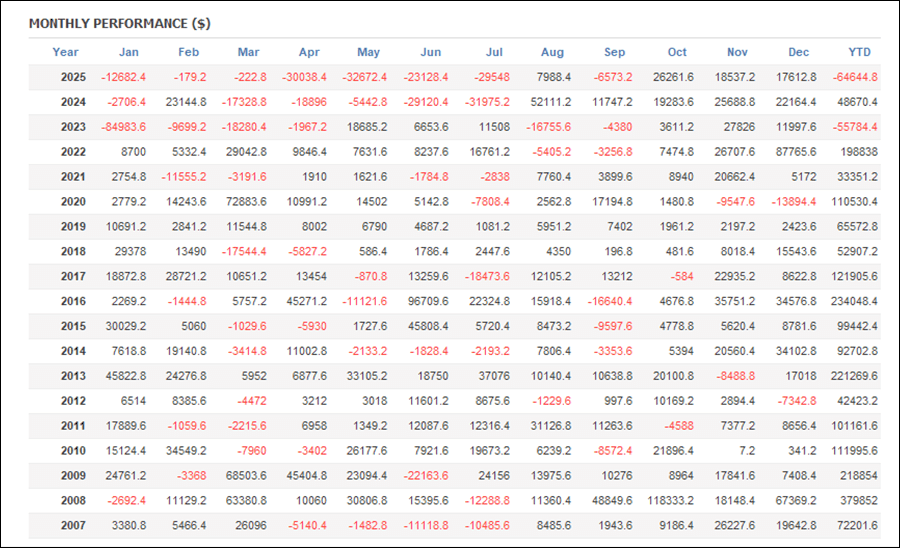
Task: Click the Year column header
Action: coord(65,52)
